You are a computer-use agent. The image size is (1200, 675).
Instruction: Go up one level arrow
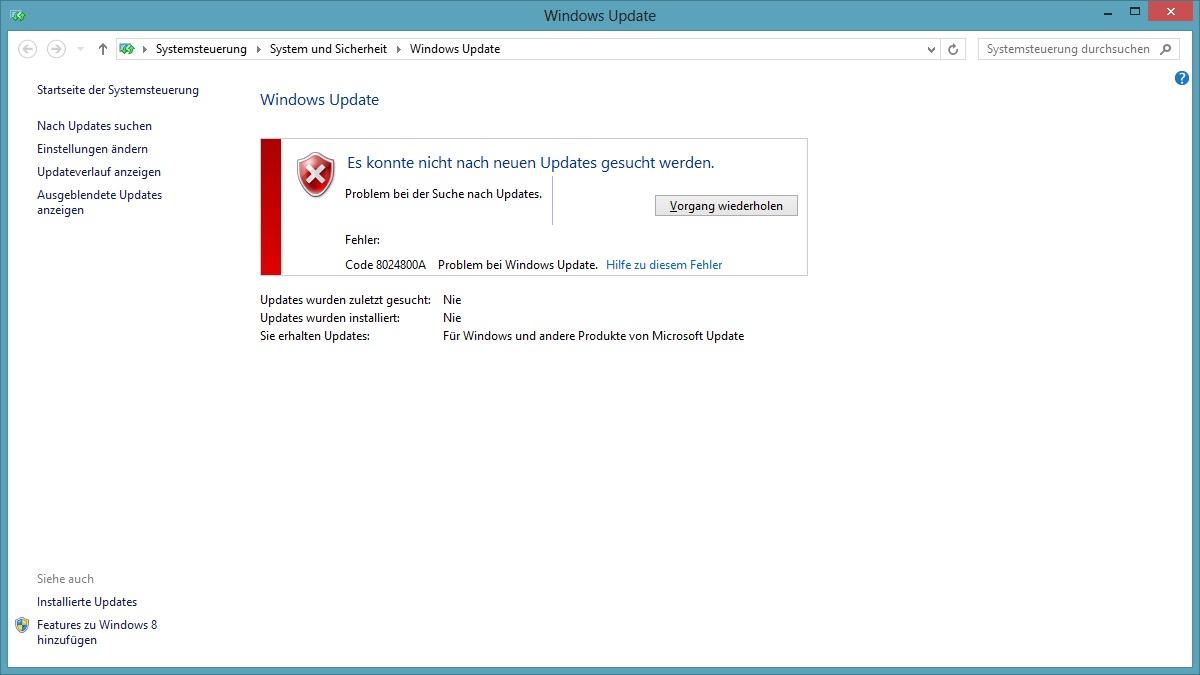(102, 49)
